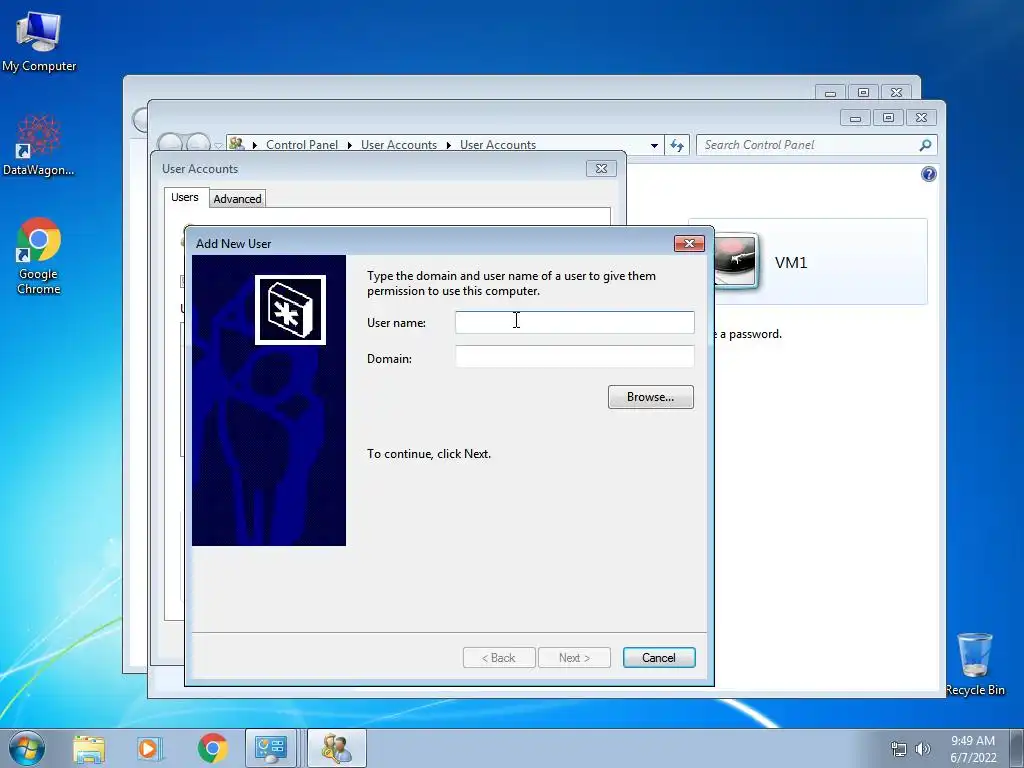This screenshot has height=768, width=1024.
Task: Open Chrome from the taskbar
Action: (212, 748)
